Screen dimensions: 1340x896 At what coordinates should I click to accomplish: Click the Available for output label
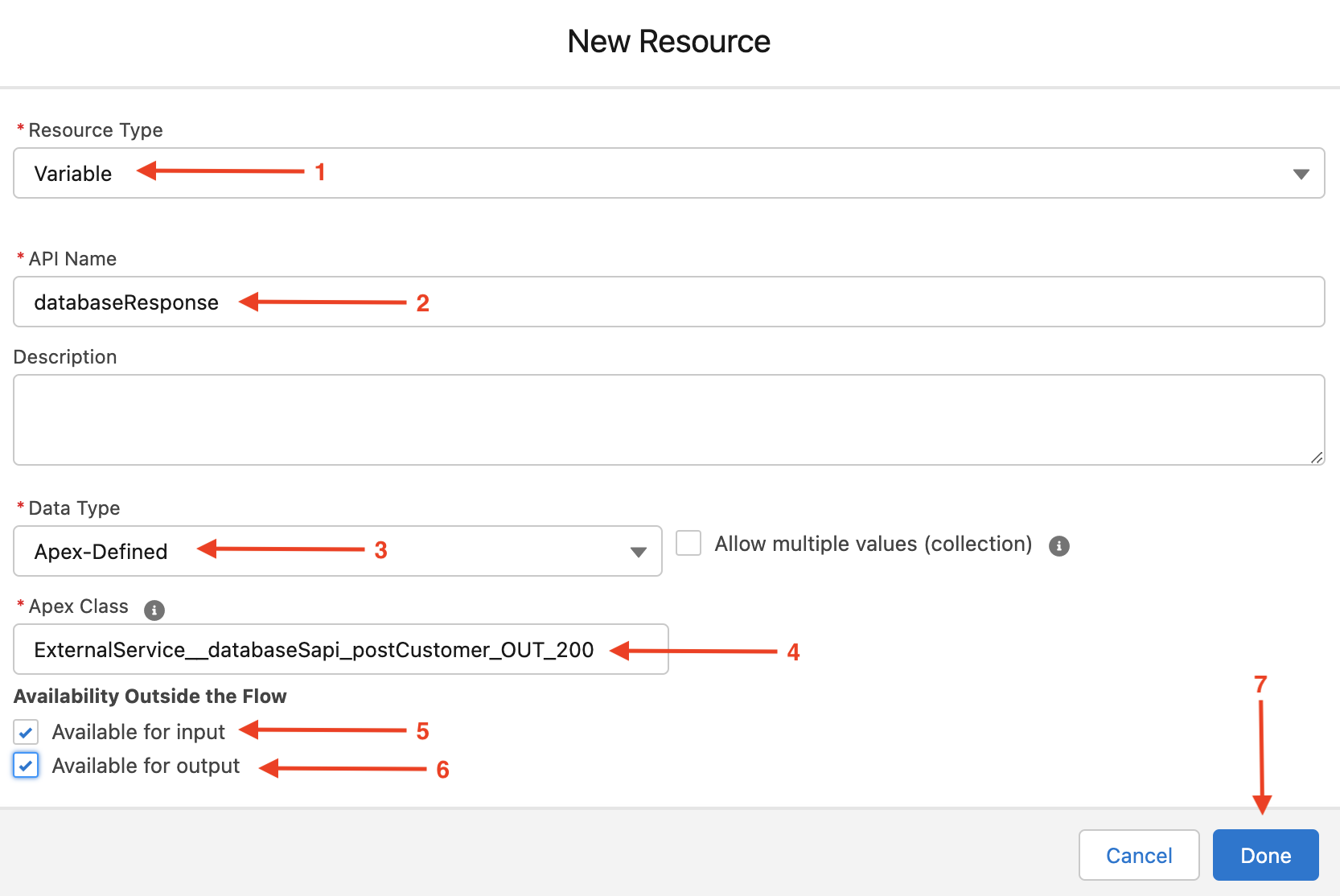tap(145, 765)
